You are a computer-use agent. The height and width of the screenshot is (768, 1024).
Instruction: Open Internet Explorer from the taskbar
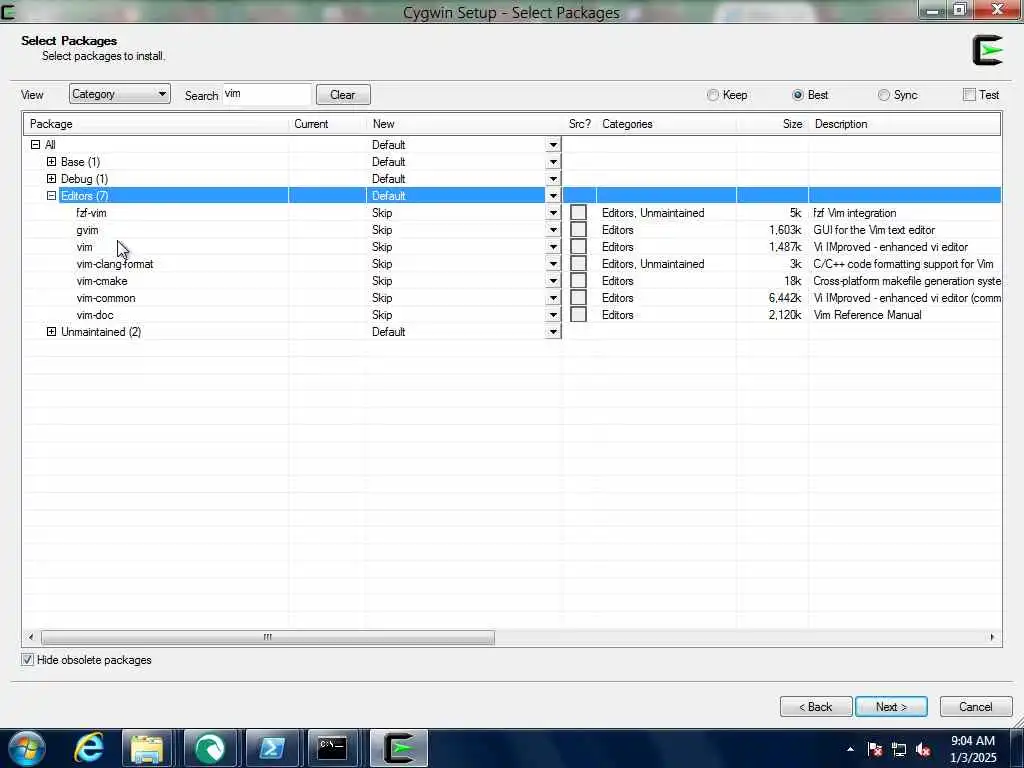click(89, 748)
